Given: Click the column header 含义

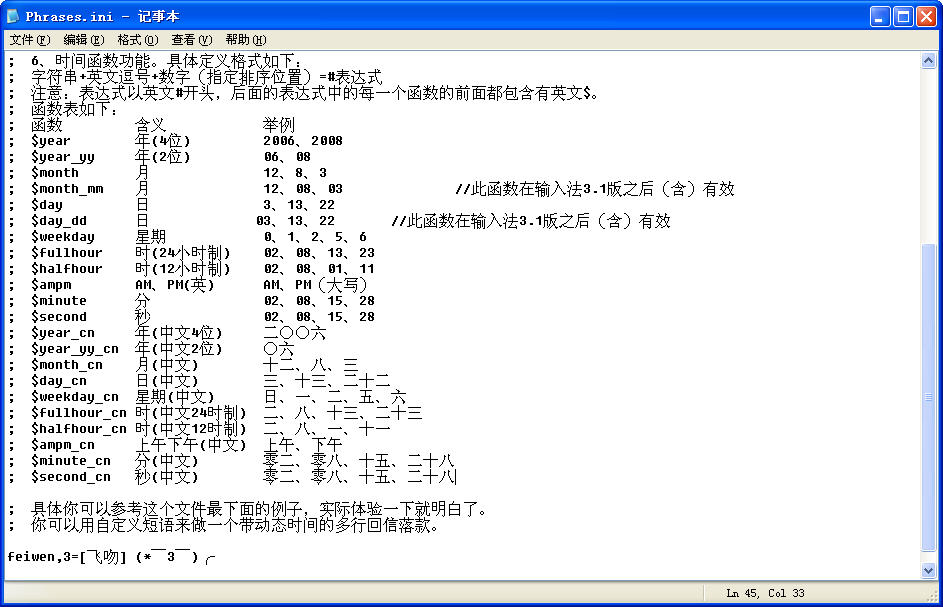Looking at the screenshot, I should click(150, 125).
